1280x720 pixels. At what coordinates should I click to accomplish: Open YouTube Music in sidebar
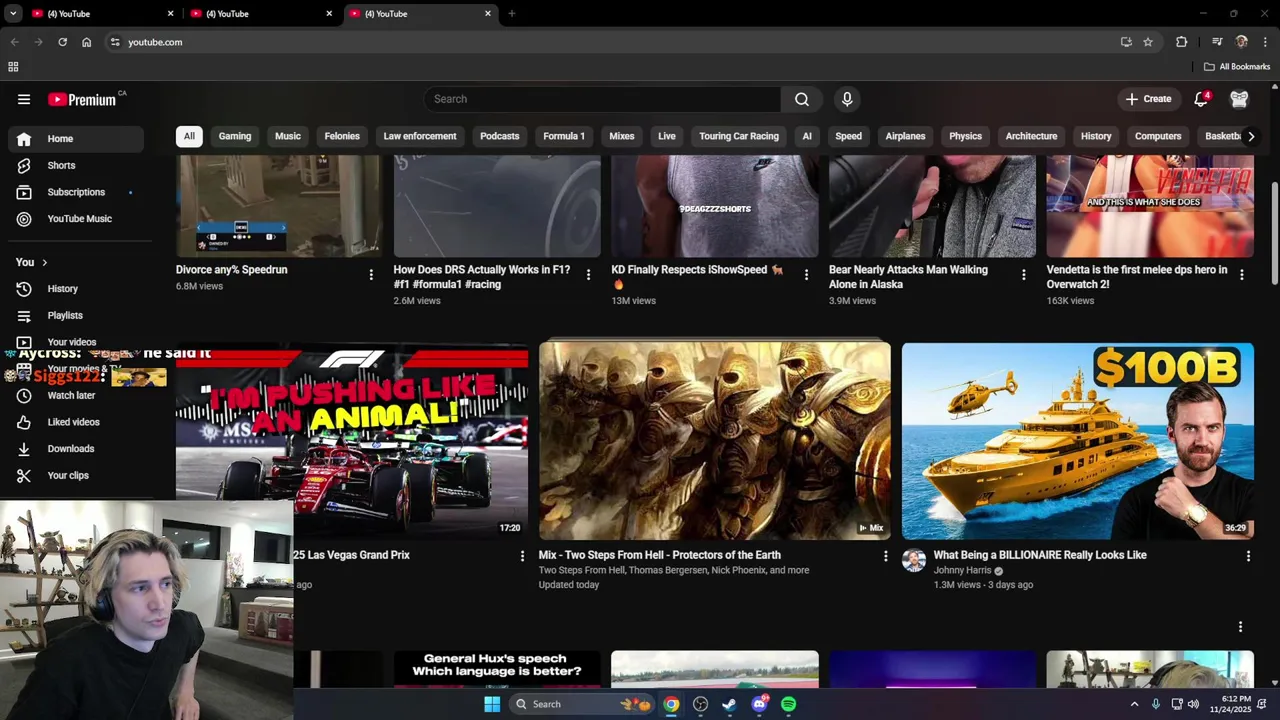[x=75, y=219]
